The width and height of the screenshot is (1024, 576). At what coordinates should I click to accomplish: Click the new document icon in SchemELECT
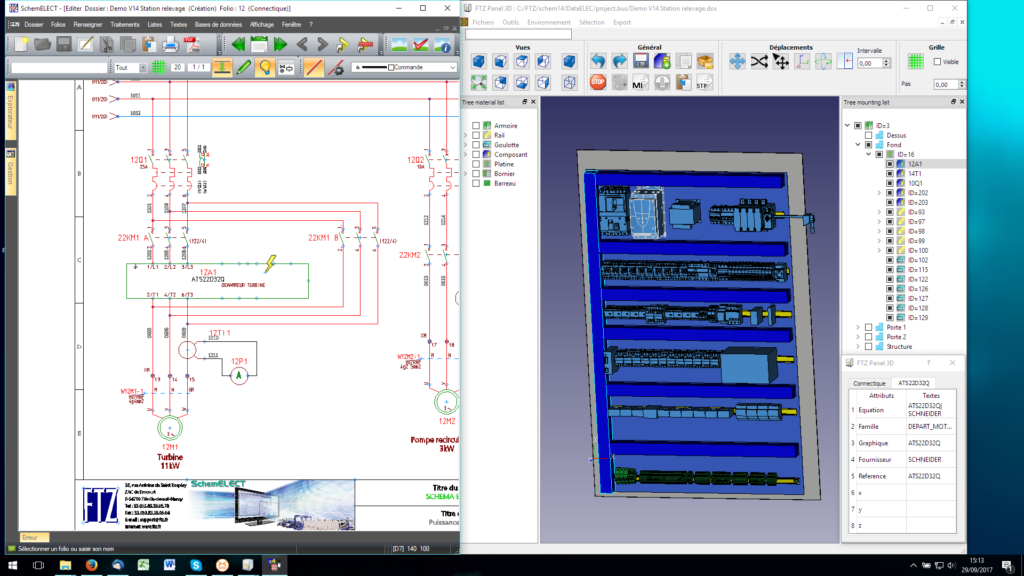(22, 44)
